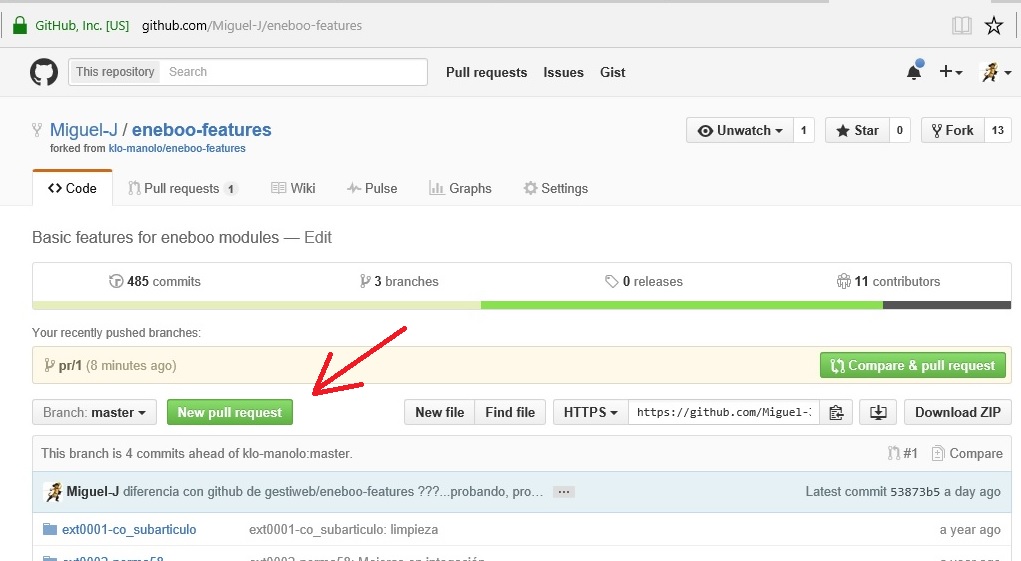Click green New pull request button
This screenshot has height=561, width=1021.
[230, 413]
